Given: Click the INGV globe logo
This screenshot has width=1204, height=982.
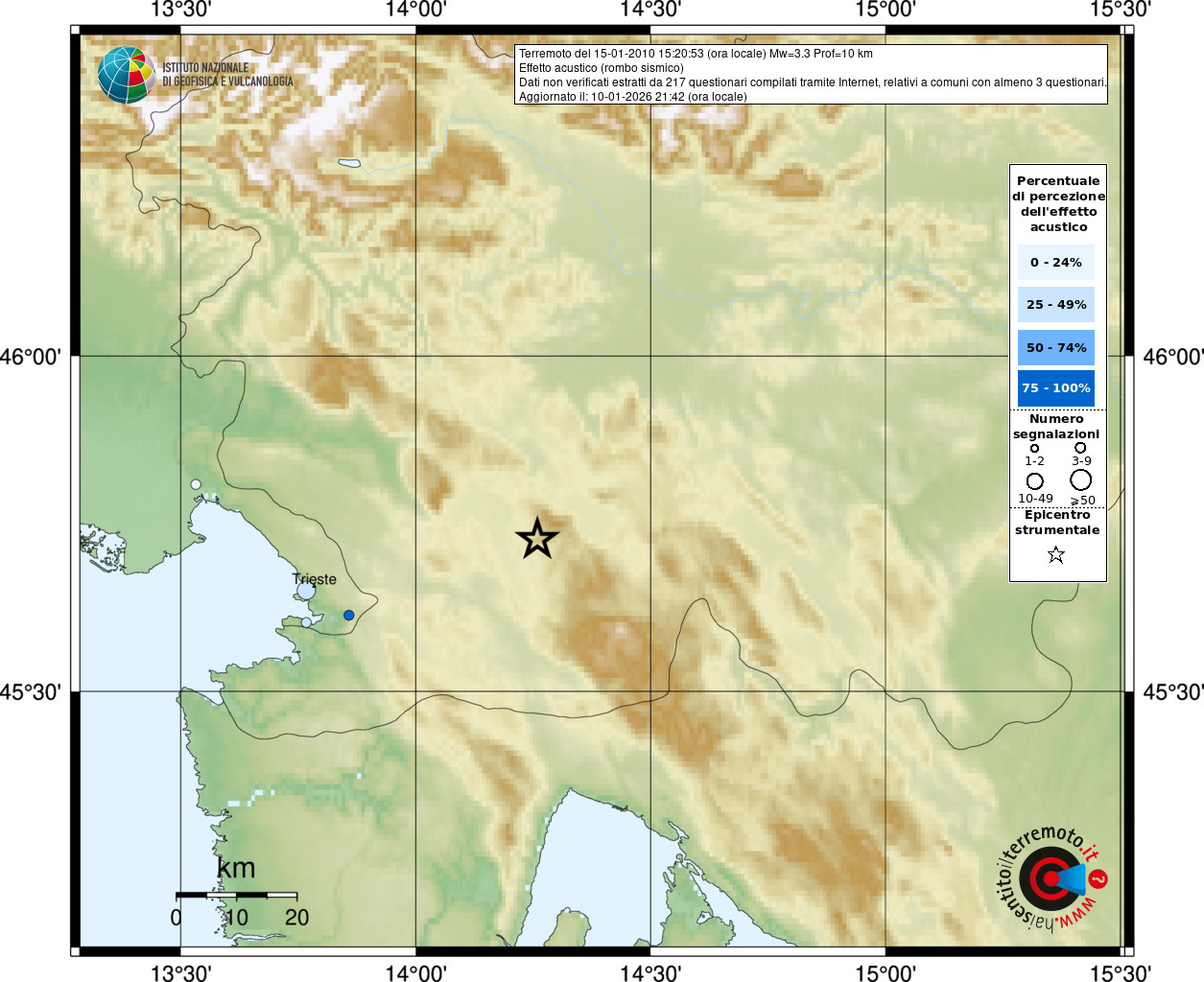Looking at the screenshot, I should [126, 75].
